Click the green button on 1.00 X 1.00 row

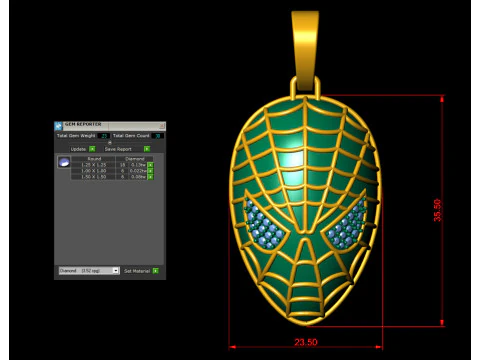150,171
